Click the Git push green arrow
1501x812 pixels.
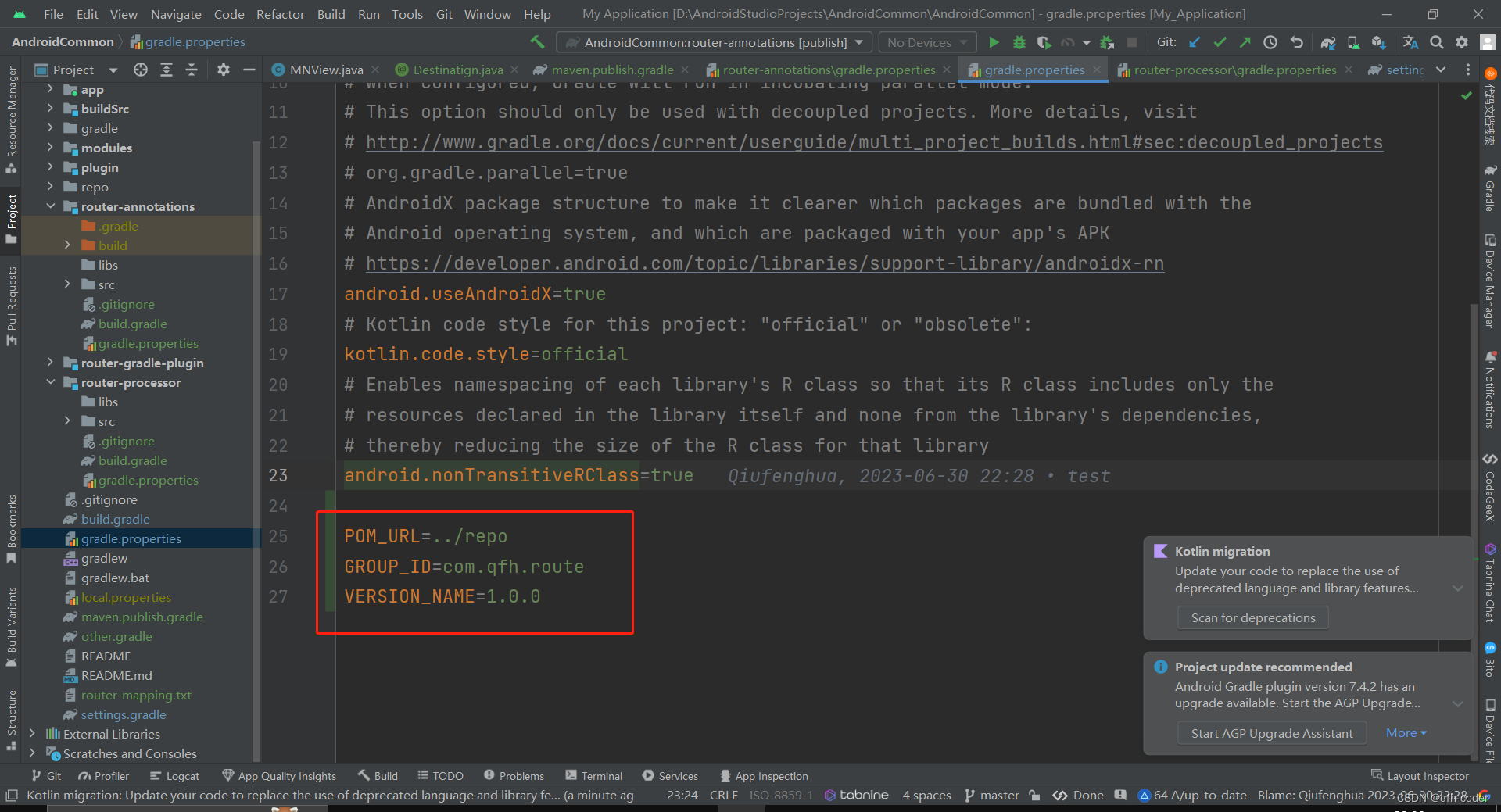[1245, 42]
